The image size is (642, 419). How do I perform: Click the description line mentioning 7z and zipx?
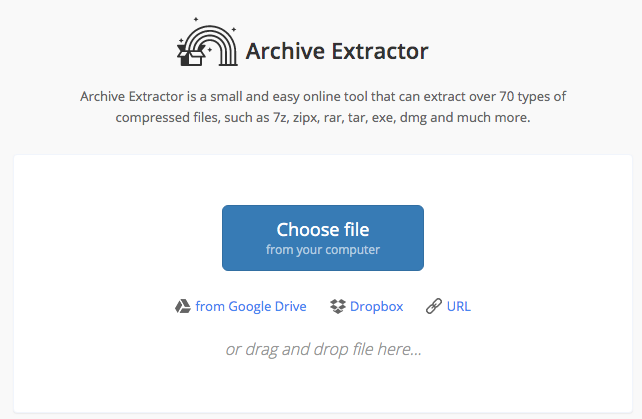point(323,117)
